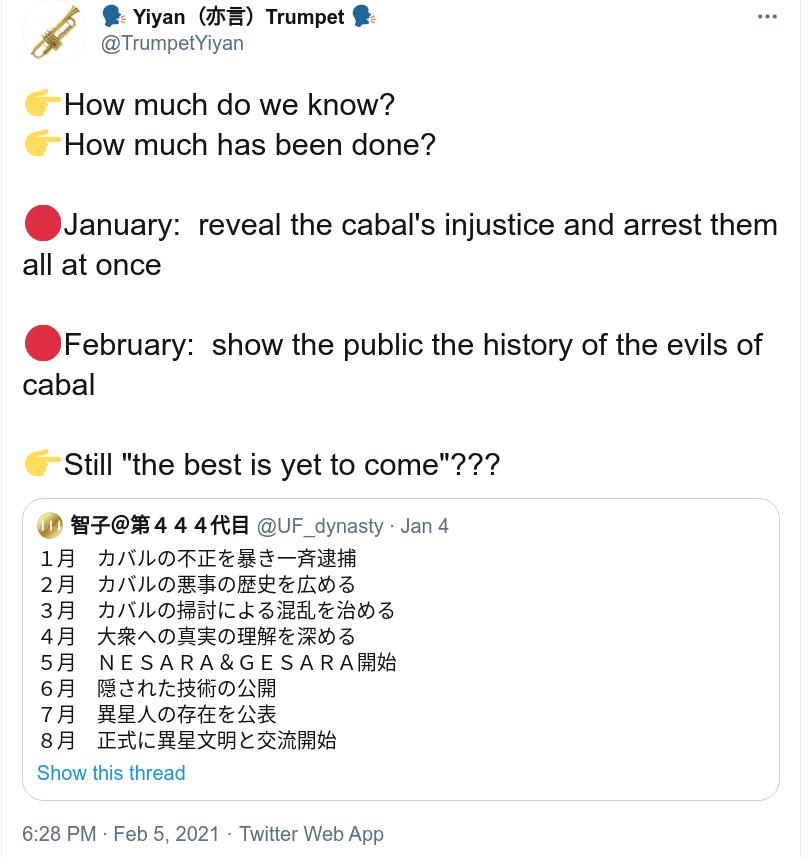810x857 pixels.
Task: Click the speaking head emoji before Yiyan
Action: pos(114,16)
